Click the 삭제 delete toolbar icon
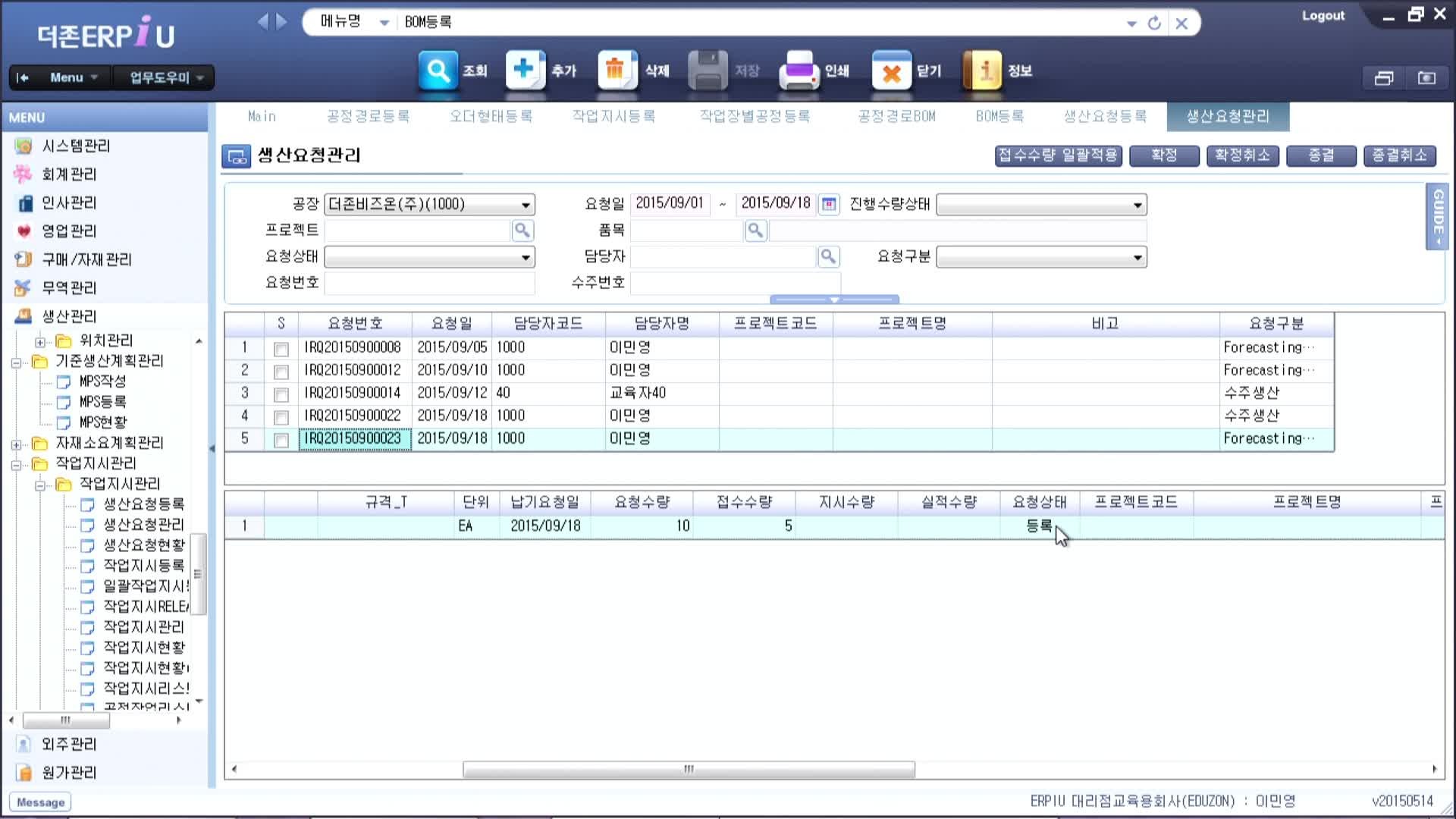Screen dimensions: 1456x819 tap(617, 71)
